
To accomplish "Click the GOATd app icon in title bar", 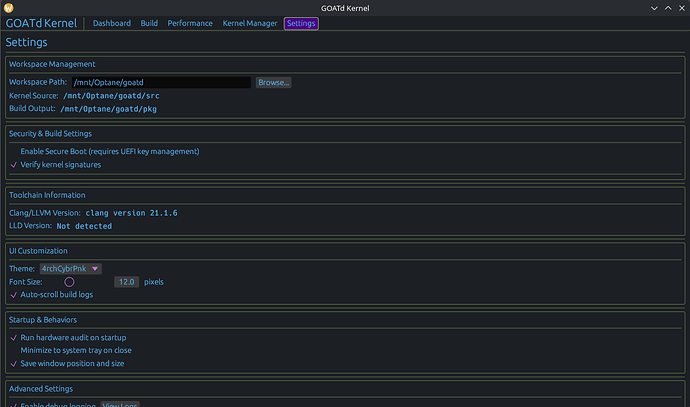I will (9, 7).
